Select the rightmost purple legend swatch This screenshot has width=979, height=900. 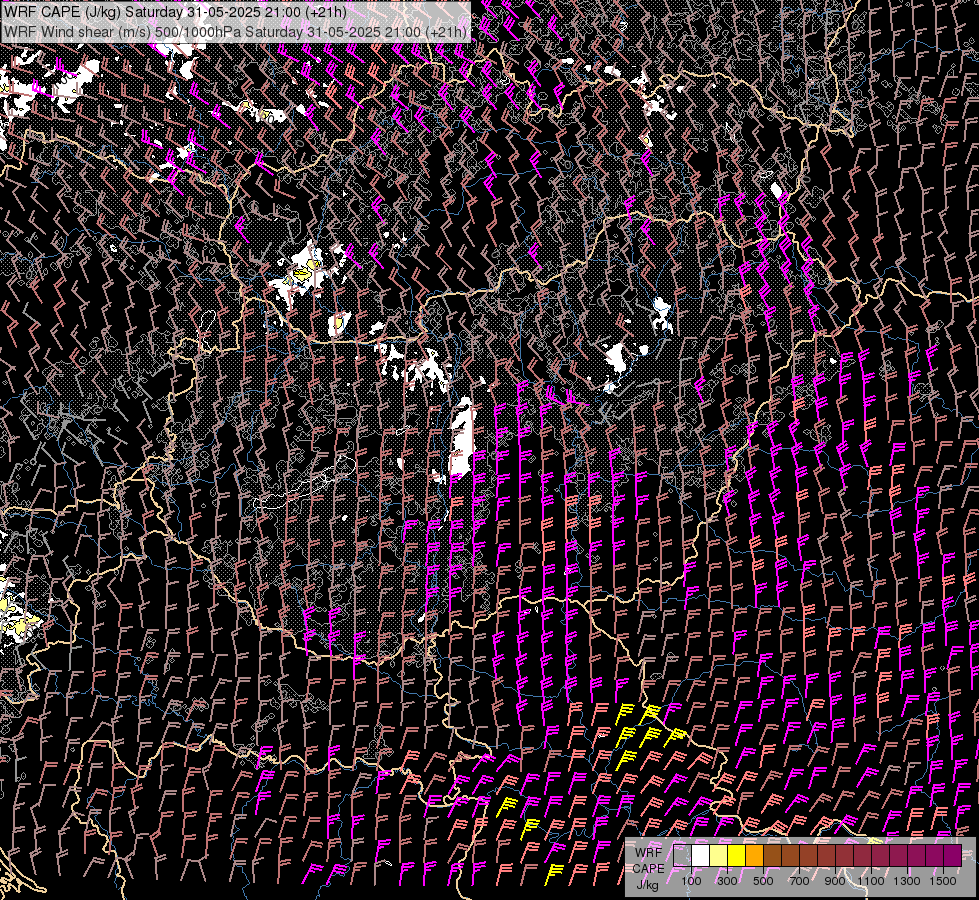pos(953,855)
